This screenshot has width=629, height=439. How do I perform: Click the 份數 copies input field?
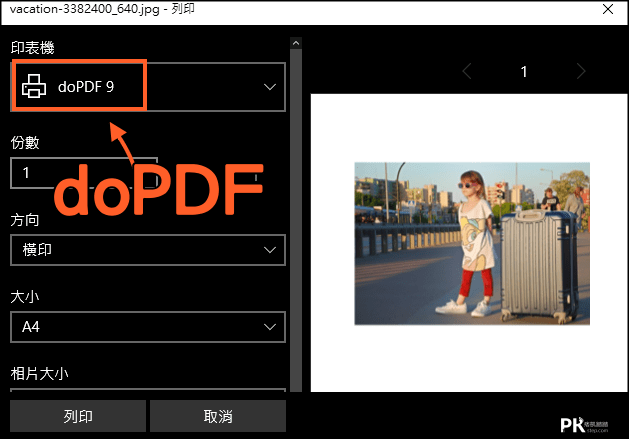point(84,173)
